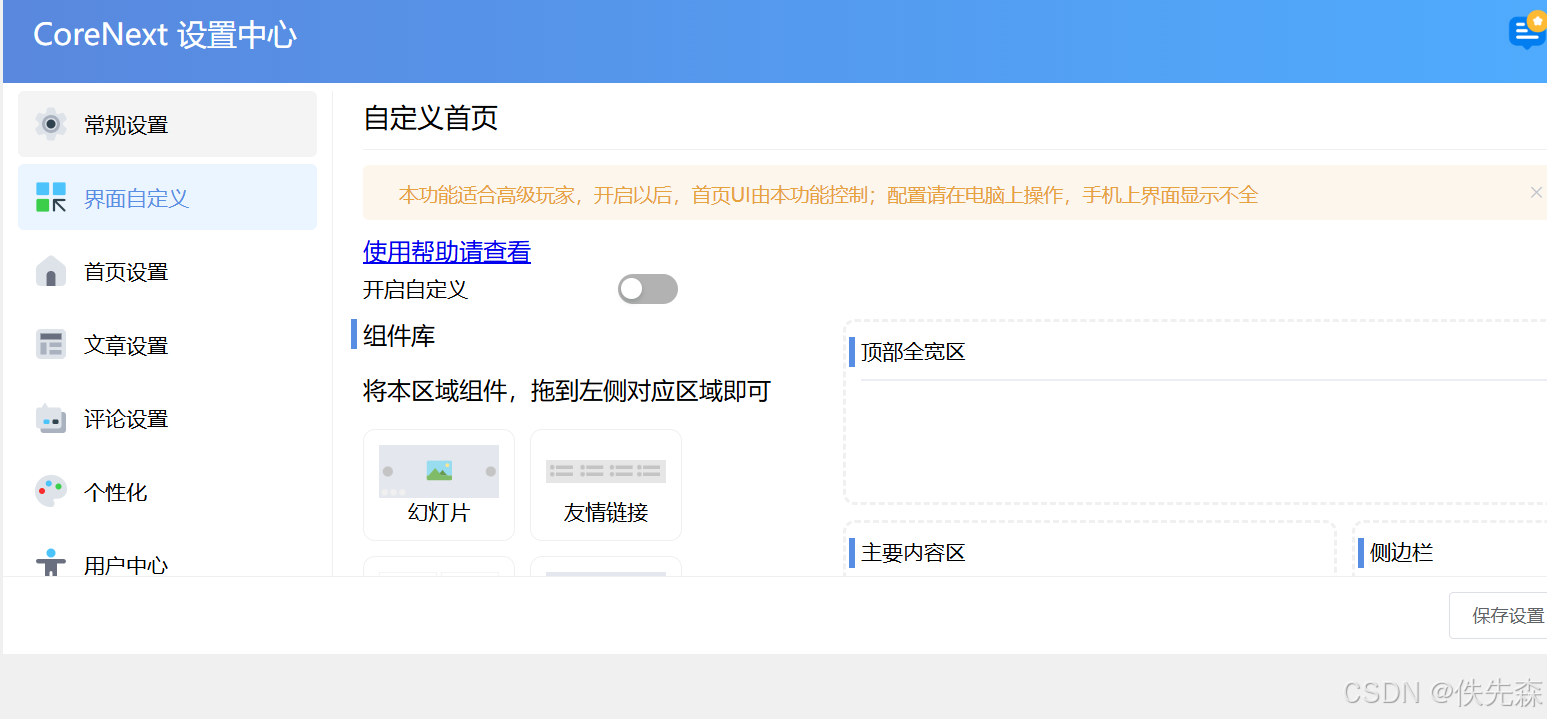
Task: Click the gear icon beside 常规设置
Action: pos(51,124)
